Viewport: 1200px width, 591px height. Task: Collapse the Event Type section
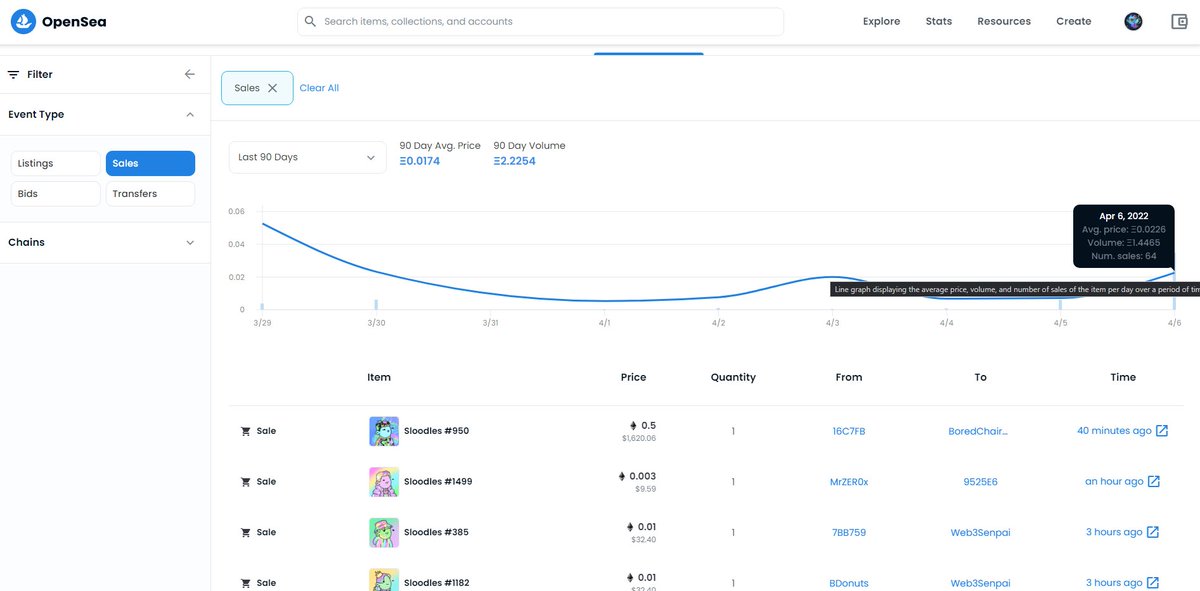click(x=190, y=114)
